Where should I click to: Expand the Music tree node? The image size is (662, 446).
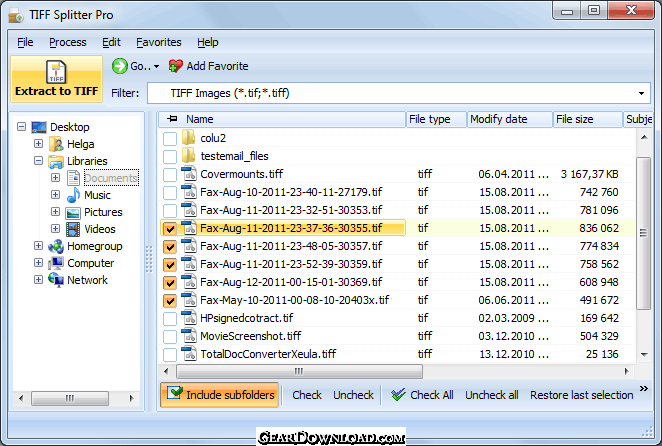(55, 194)
